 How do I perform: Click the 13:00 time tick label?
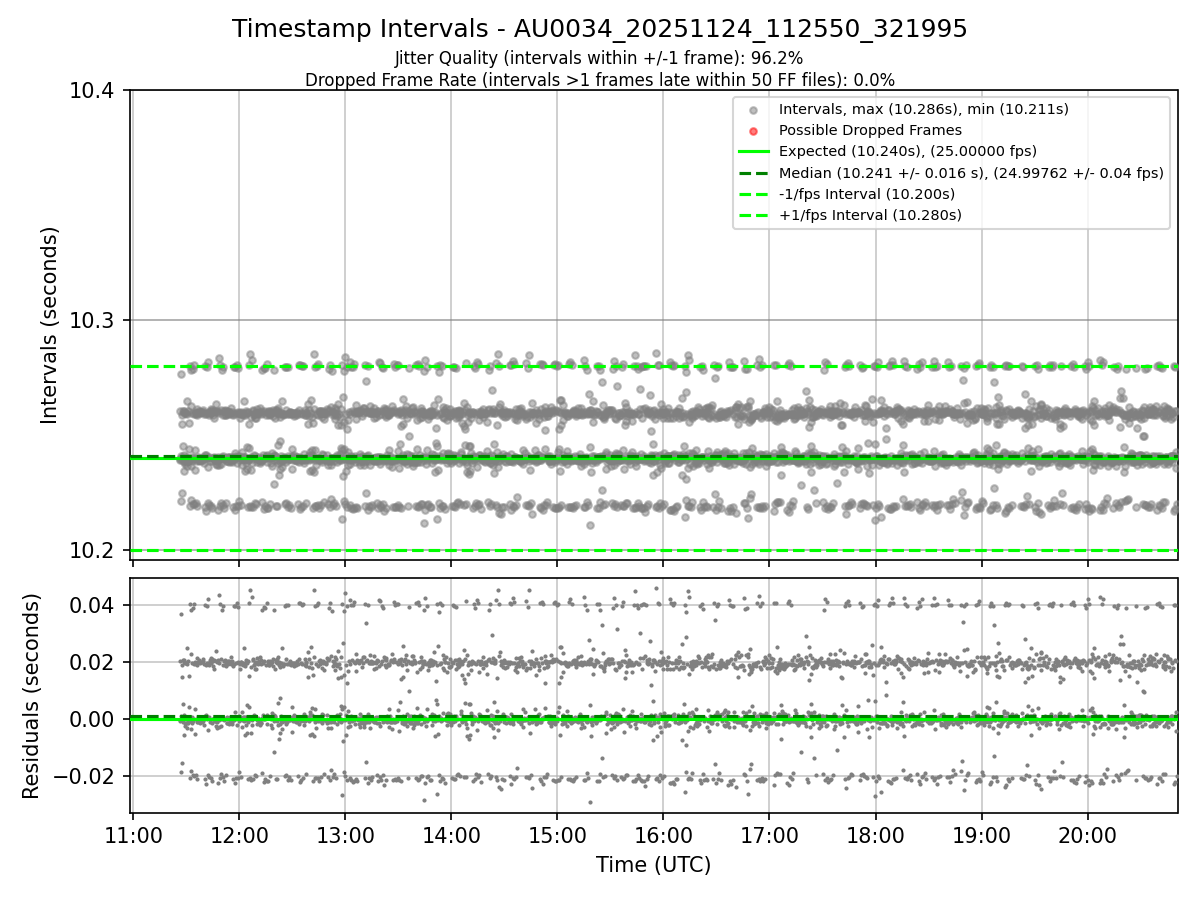(345, 835)
